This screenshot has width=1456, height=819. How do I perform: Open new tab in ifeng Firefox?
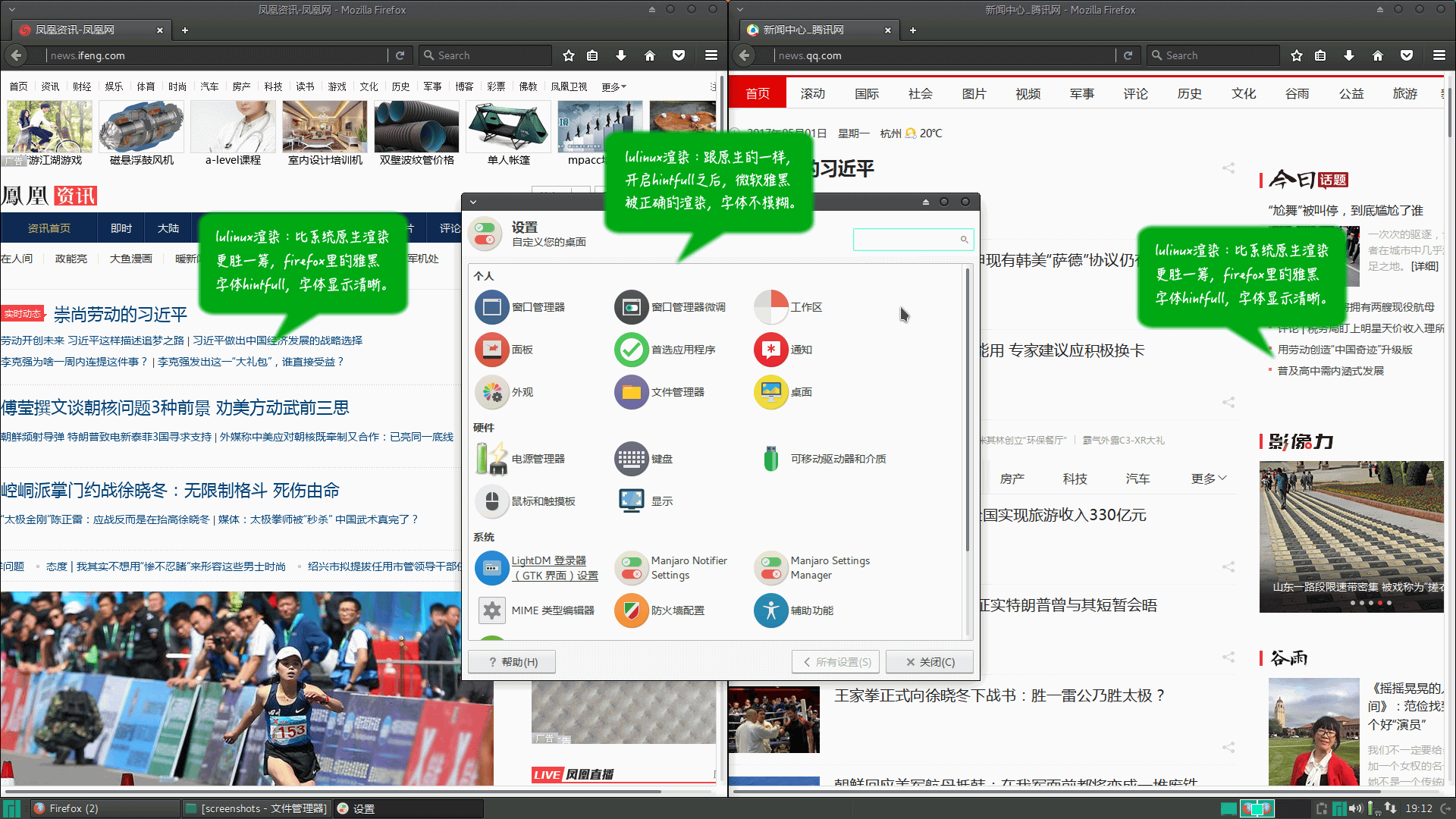click(185, 30)
